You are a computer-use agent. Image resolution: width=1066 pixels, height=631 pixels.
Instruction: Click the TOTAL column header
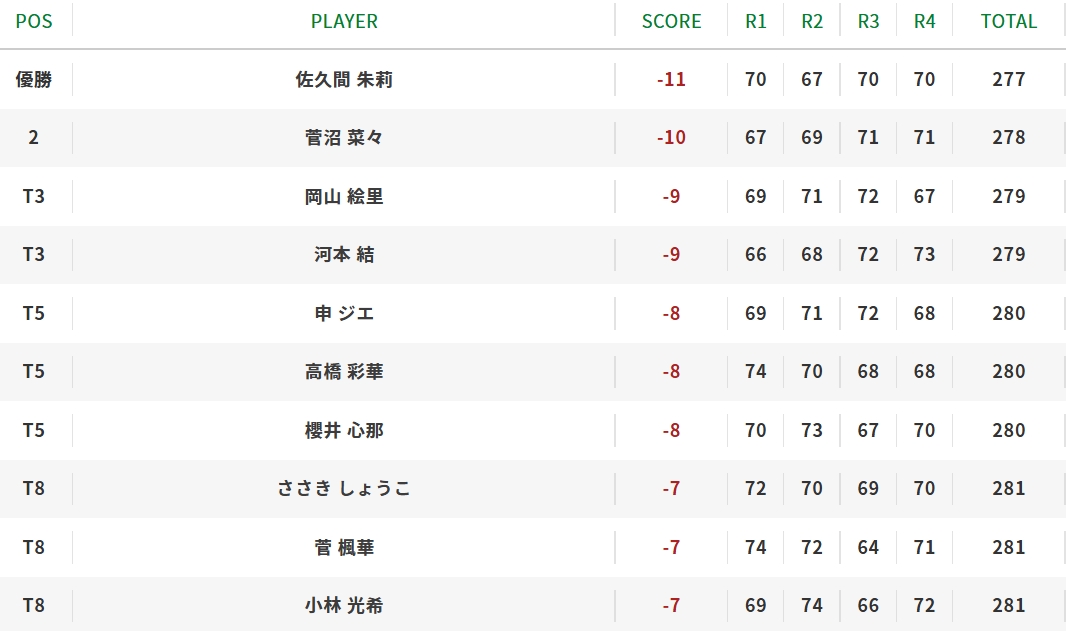click(x=1009, y=21)
